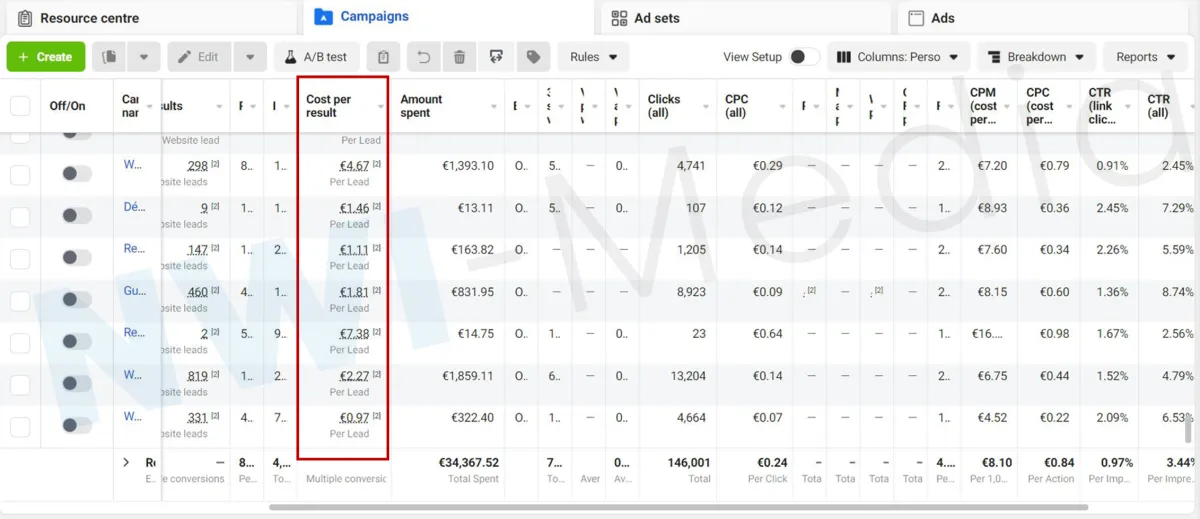Screen dimensions: 1200x519
Task: Open the Reports dropdown
Action: (x=1146, y=57)
